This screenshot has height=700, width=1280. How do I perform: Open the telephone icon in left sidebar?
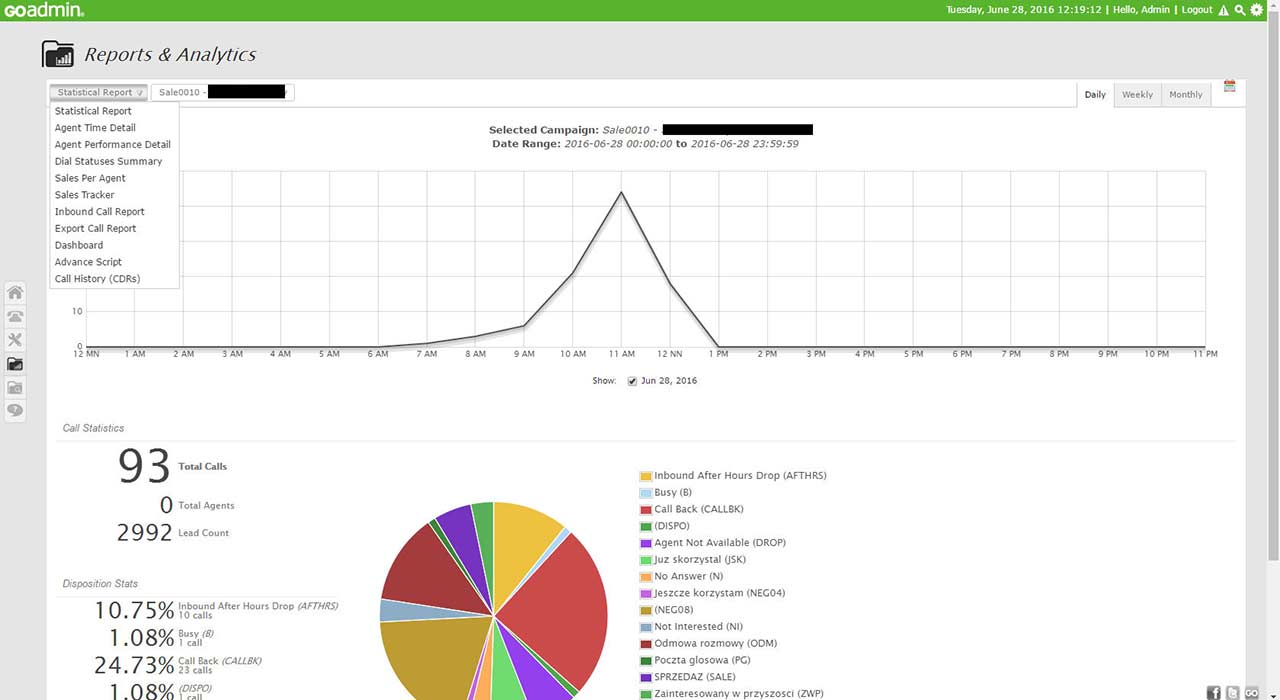15,316
